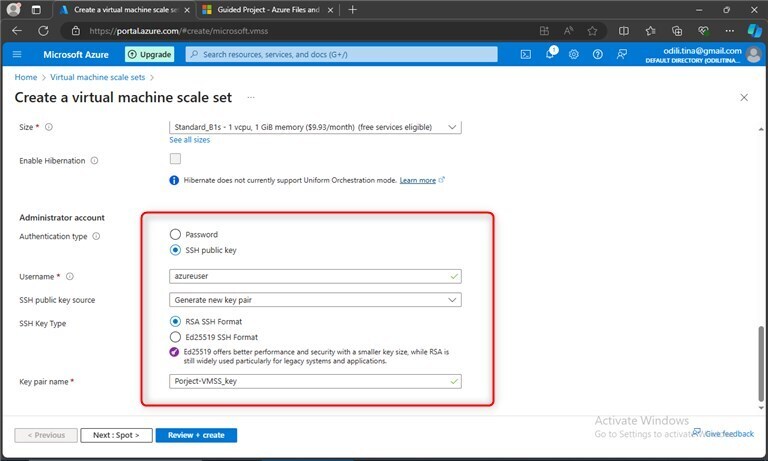Image resolution: width=768 pixels, height=461 pixels.
Task: Expand SSH public key source dropdown
Action: [315, 300]
